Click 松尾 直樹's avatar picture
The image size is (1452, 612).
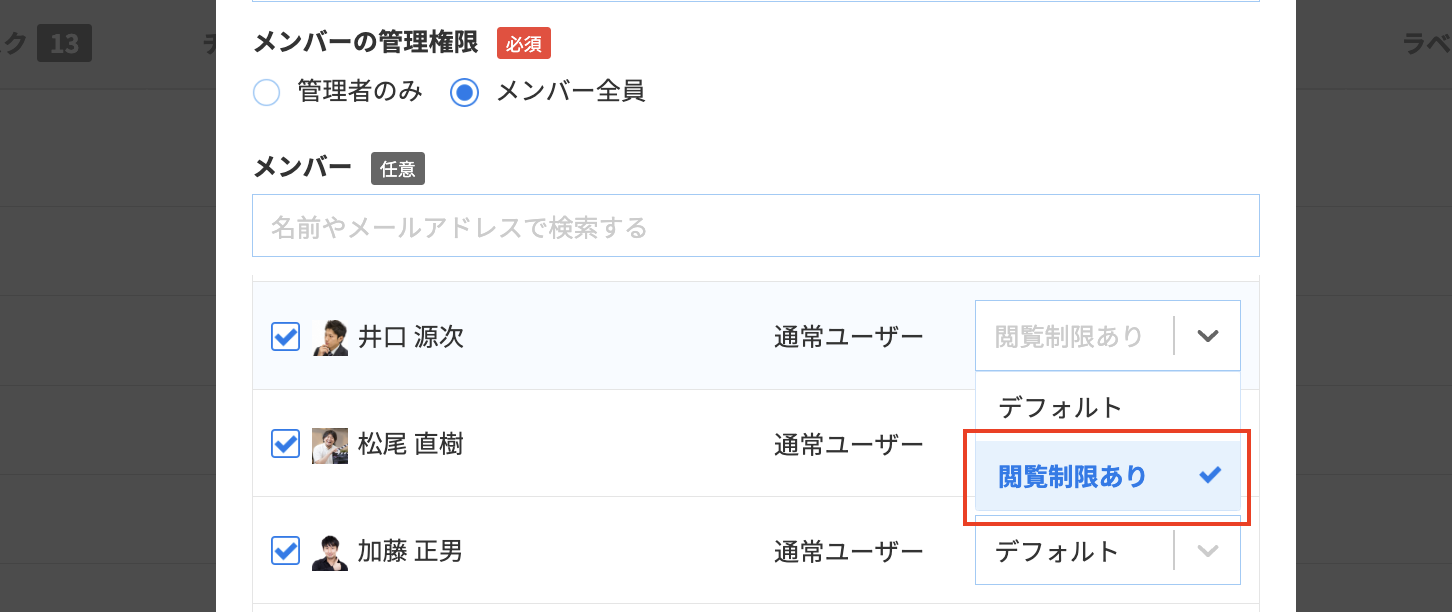click(330, 445)
